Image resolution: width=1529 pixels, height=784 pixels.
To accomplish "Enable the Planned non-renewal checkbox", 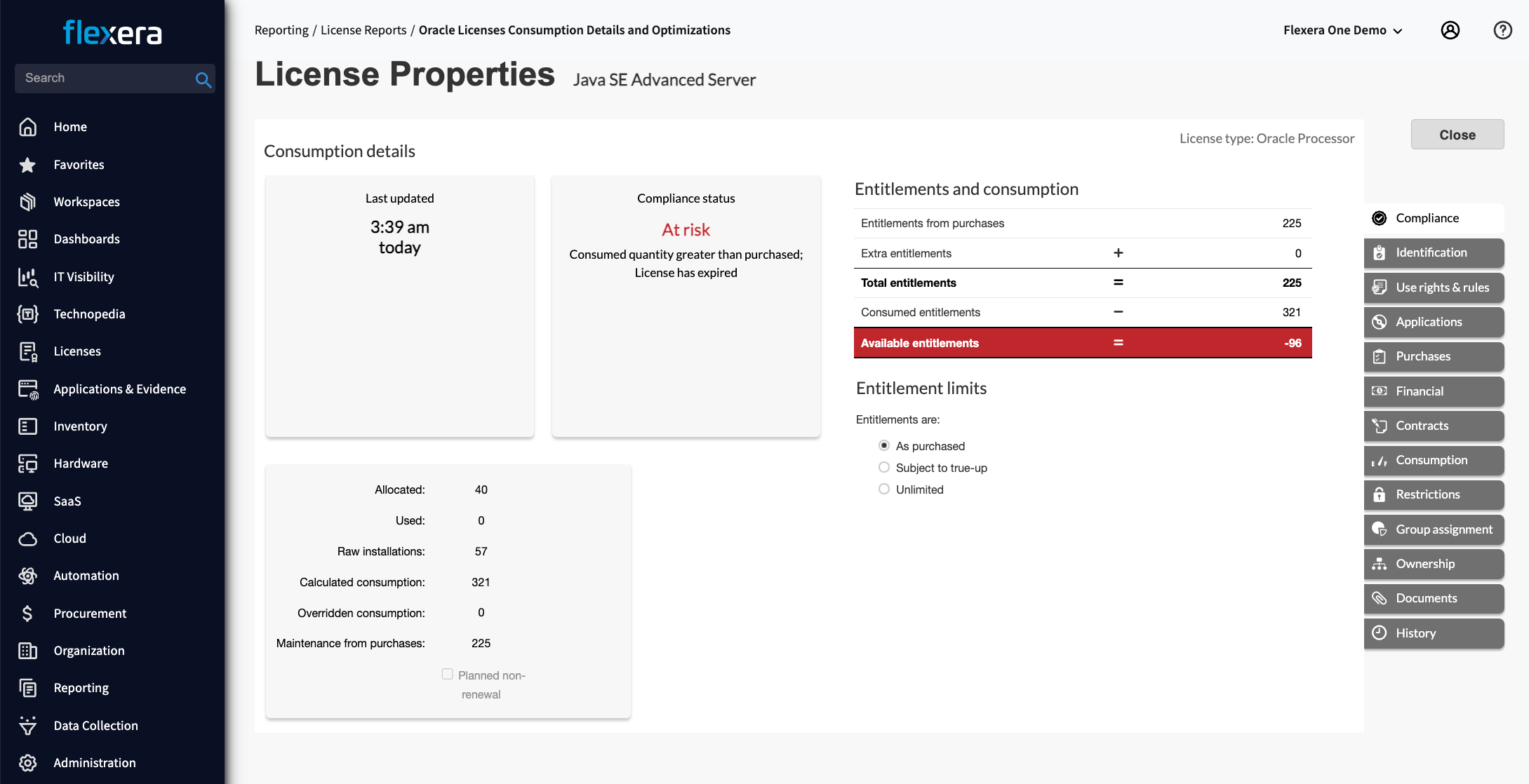I will coord(447,673).
